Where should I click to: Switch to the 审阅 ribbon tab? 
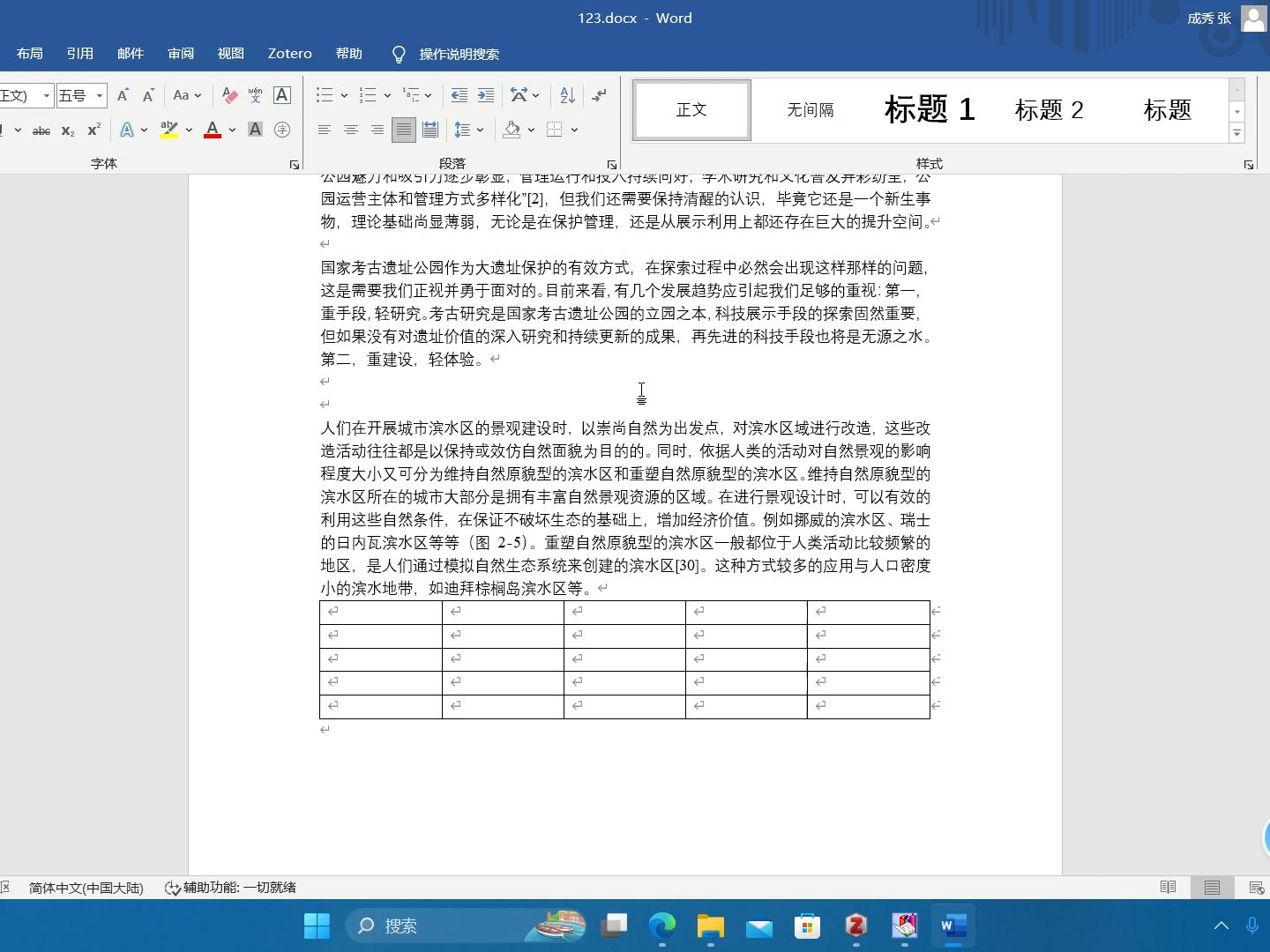(181, 53)
